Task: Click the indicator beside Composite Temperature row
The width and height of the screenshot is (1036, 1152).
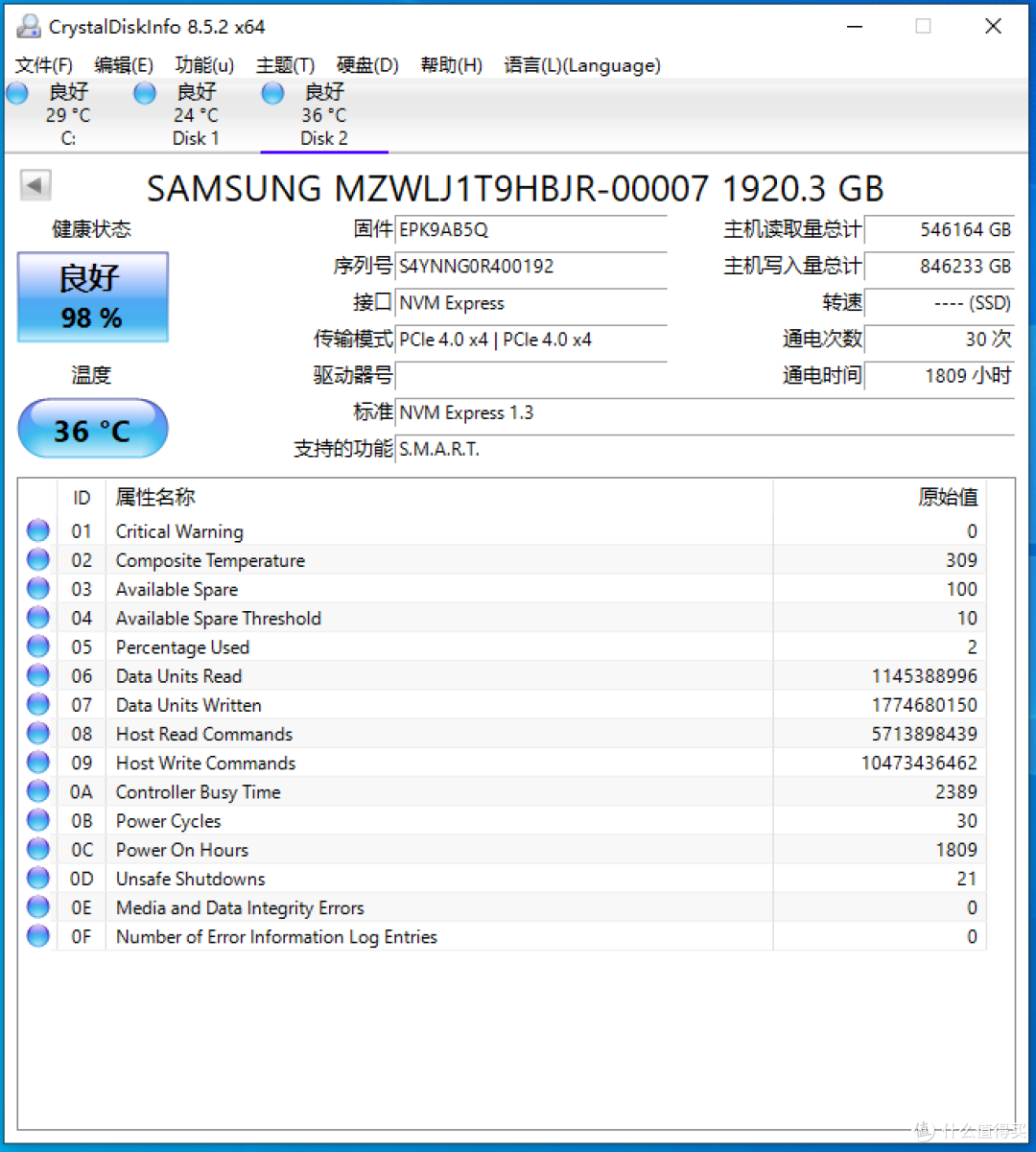Action: click(37, 558)
